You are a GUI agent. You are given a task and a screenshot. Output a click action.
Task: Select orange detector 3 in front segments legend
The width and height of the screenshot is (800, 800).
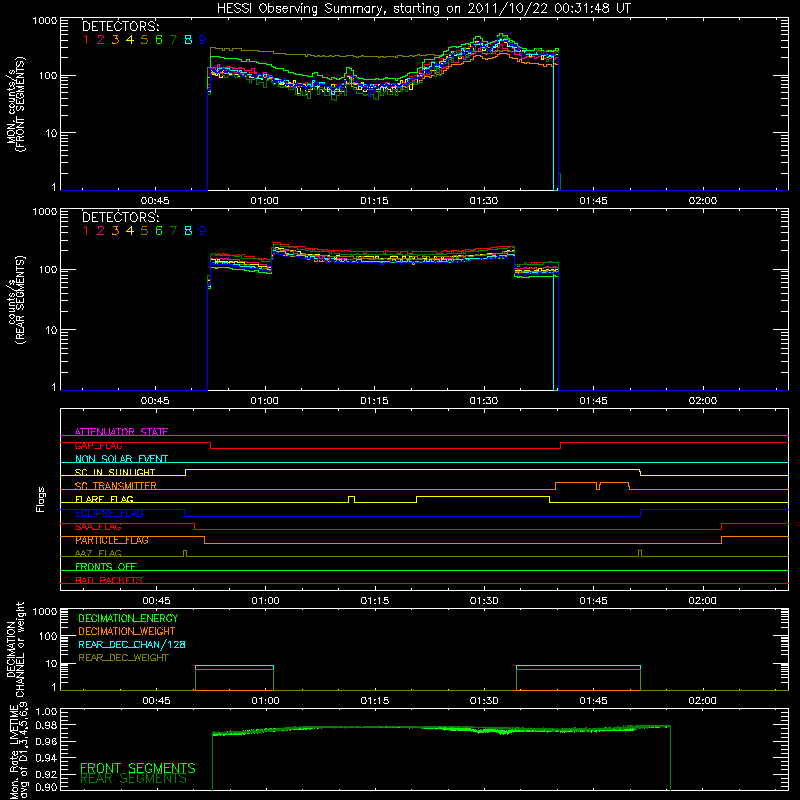click(115, 40)
